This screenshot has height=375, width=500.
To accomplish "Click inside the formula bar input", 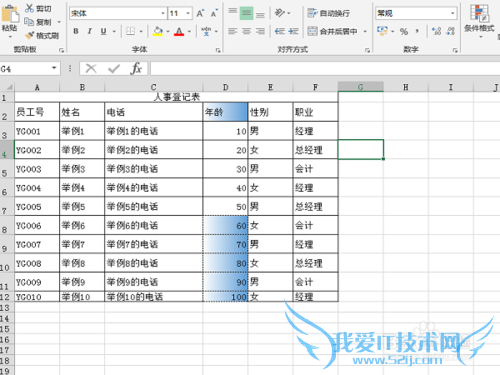I will [325, 69].
